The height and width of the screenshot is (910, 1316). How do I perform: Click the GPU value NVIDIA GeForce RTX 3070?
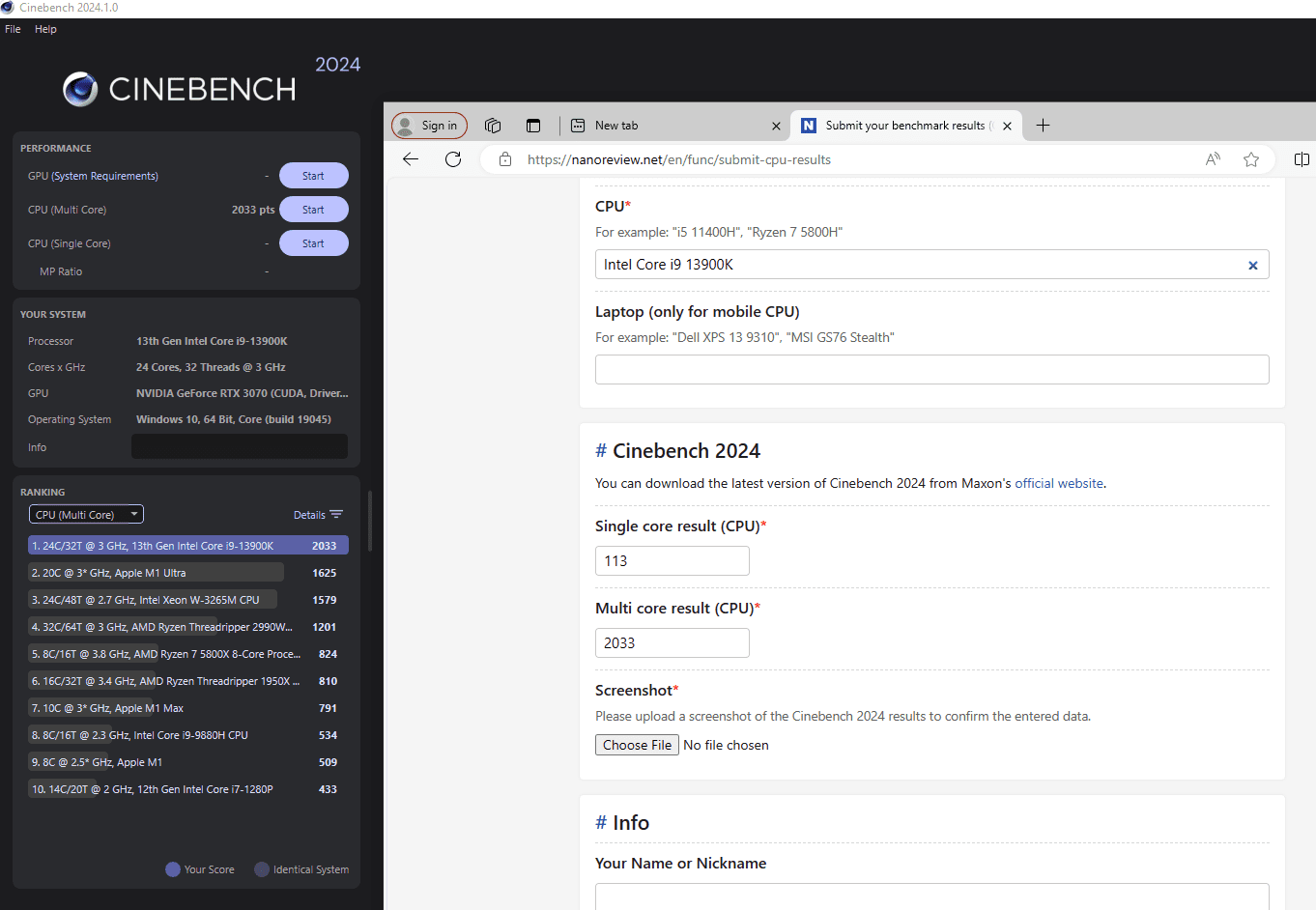242,393
